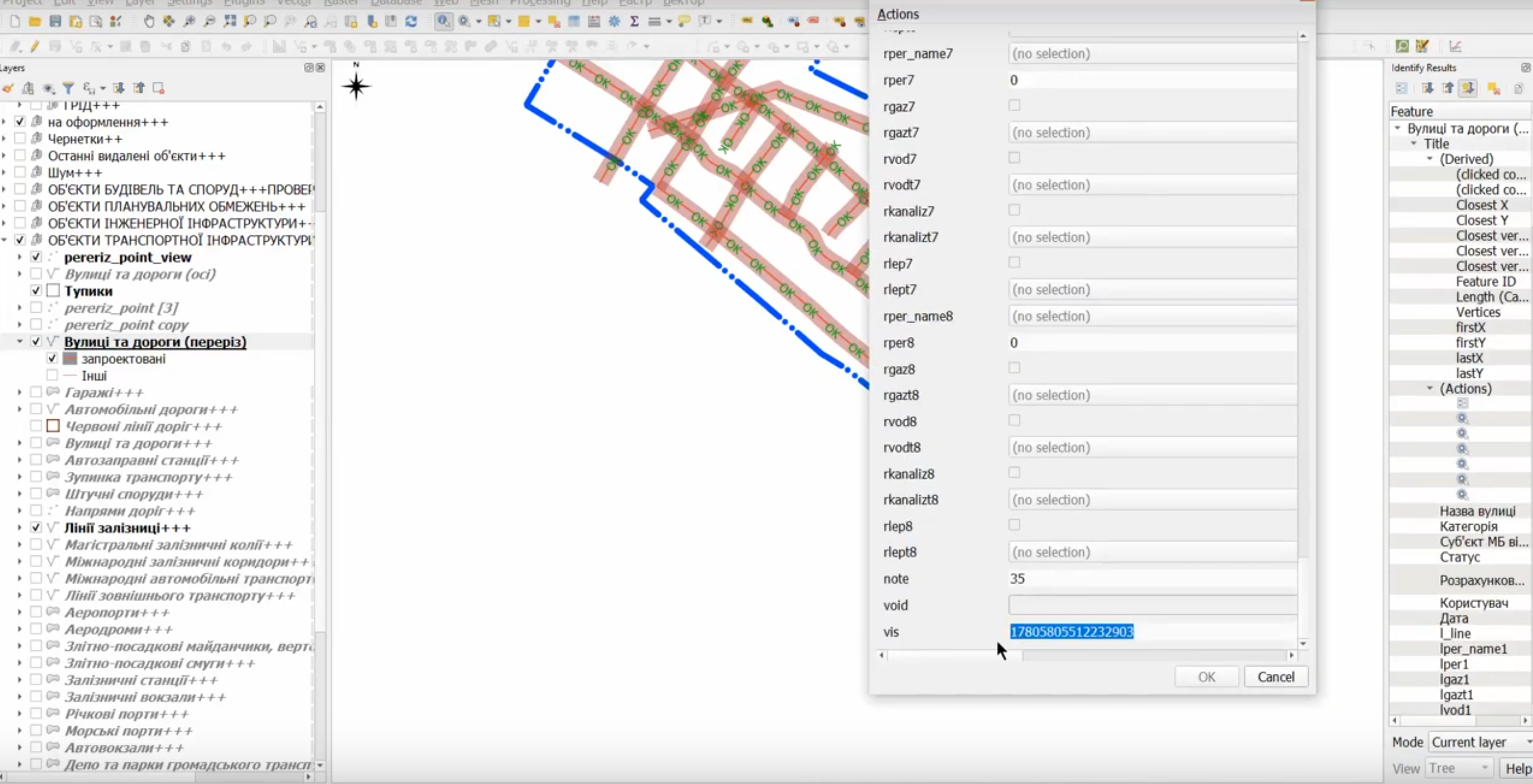This screenshot has height=784, width=1533.
Task: Open the rgazt7 dropdown
Action: click(x=1153, y=133)
